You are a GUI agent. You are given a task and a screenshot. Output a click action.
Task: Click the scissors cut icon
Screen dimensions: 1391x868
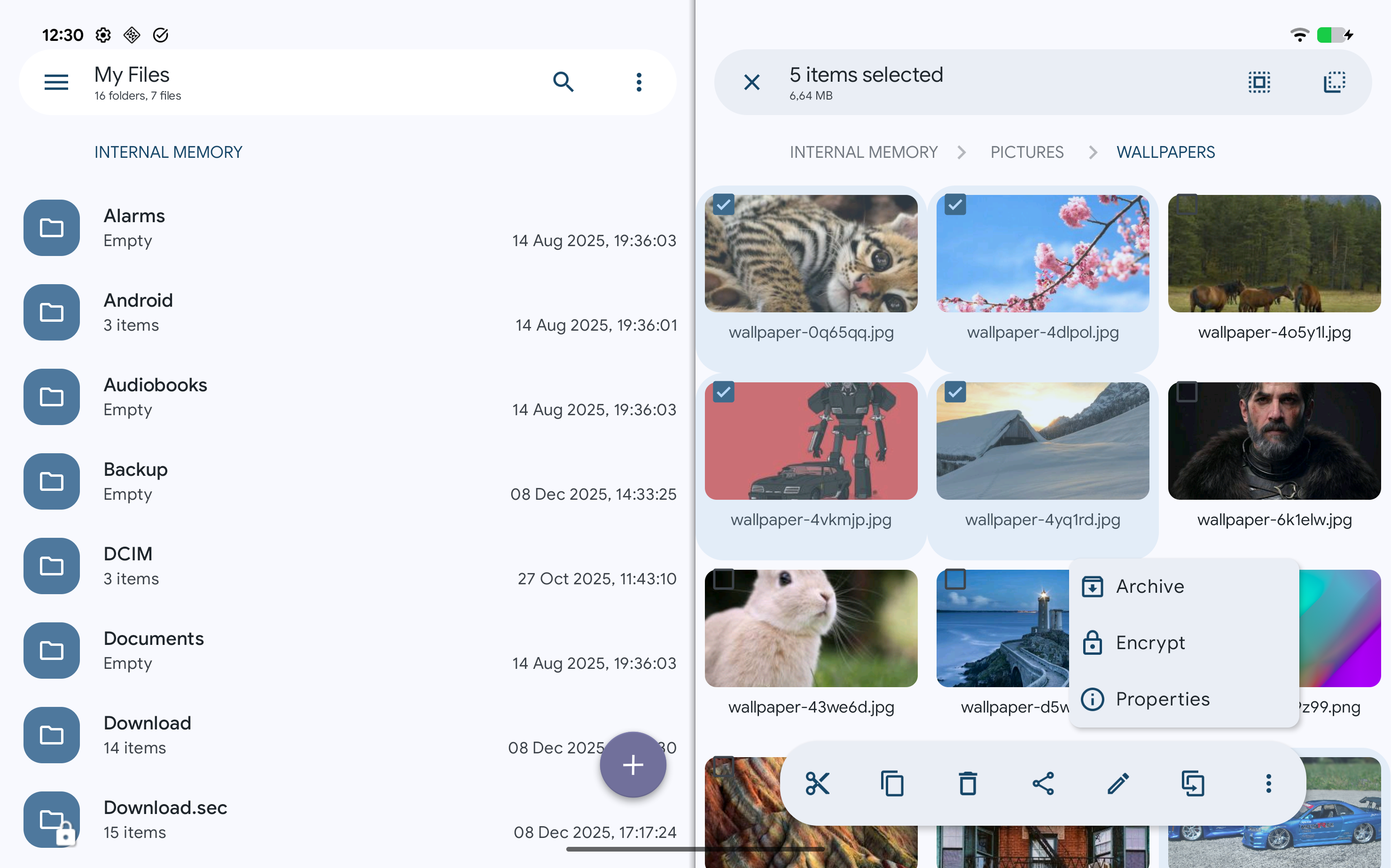[x=817, y=783]
